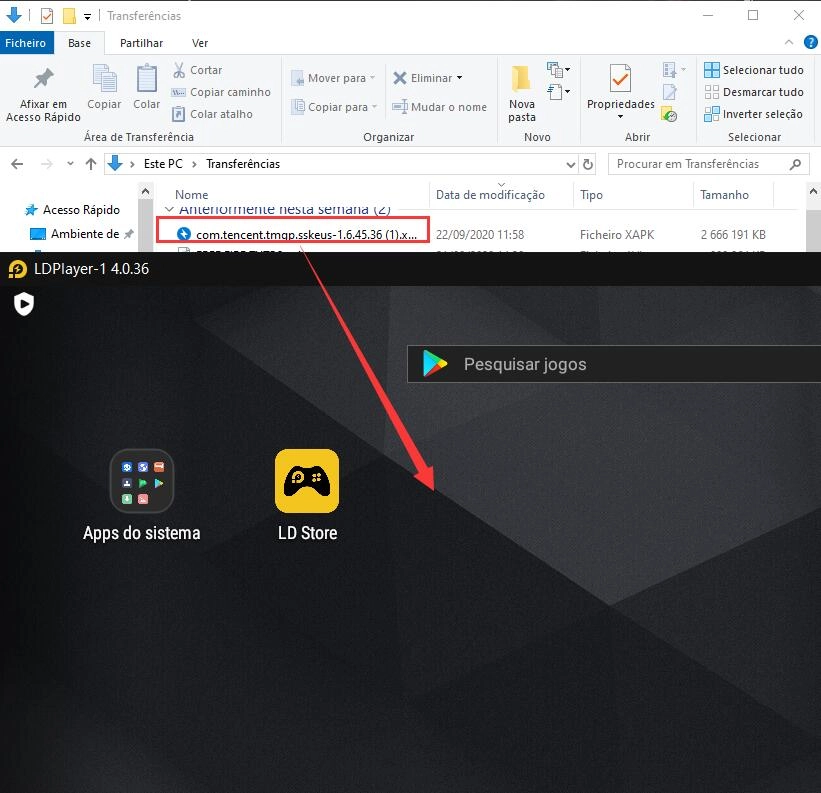Image resolution: width=821 pixels, height=793 pixels.
Task: Open the LD Store app
Action: tap(306, 481)
